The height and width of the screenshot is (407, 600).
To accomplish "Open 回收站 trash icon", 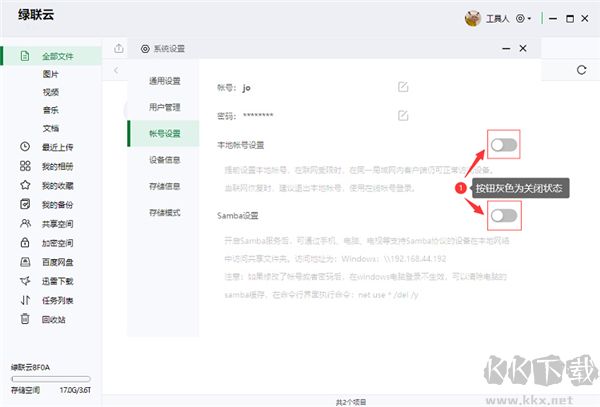I will click(x=25, y=319).
